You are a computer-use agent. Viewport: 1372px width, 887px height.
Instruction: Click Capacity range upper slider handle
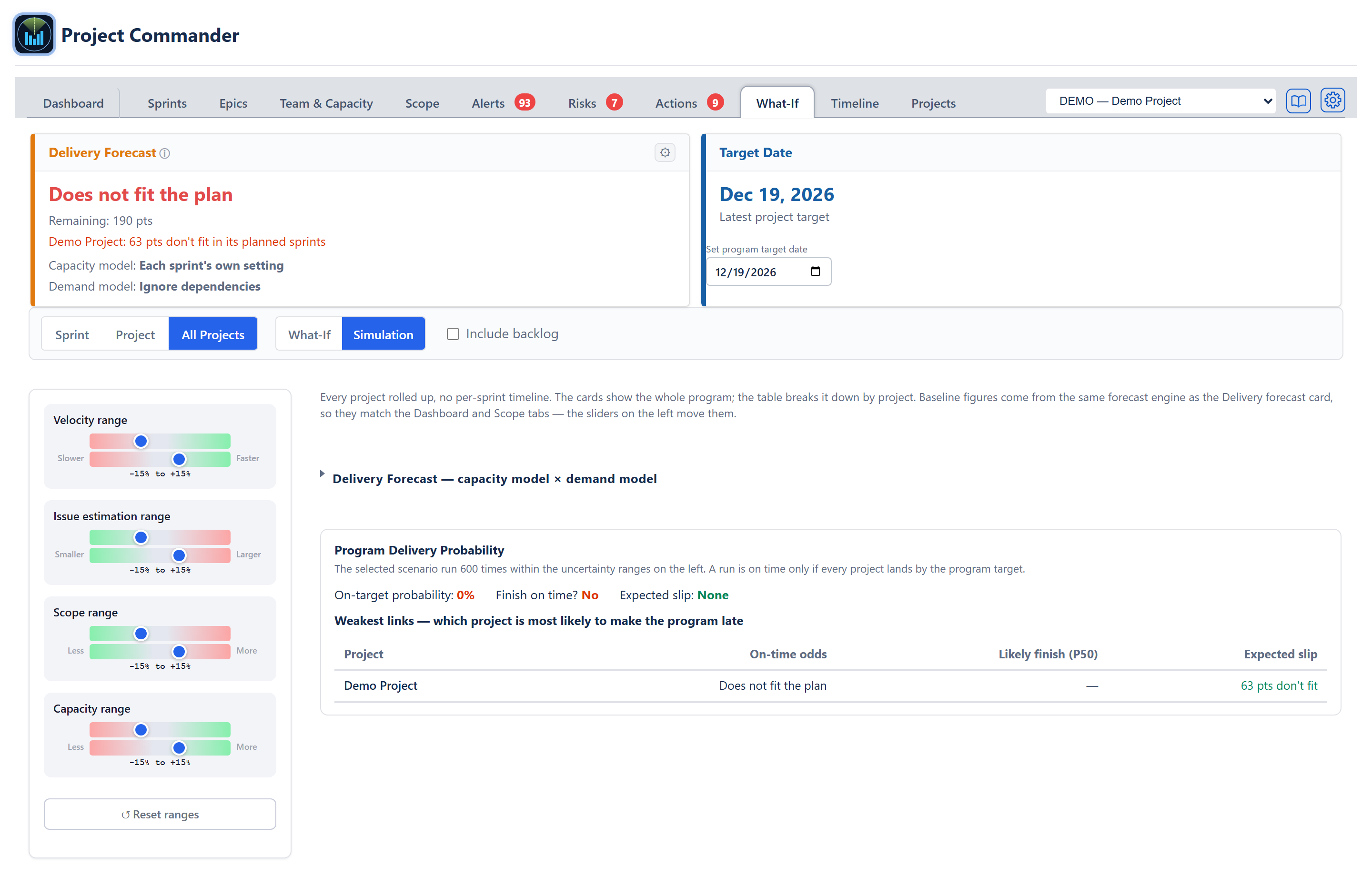(x=141, y=730)
